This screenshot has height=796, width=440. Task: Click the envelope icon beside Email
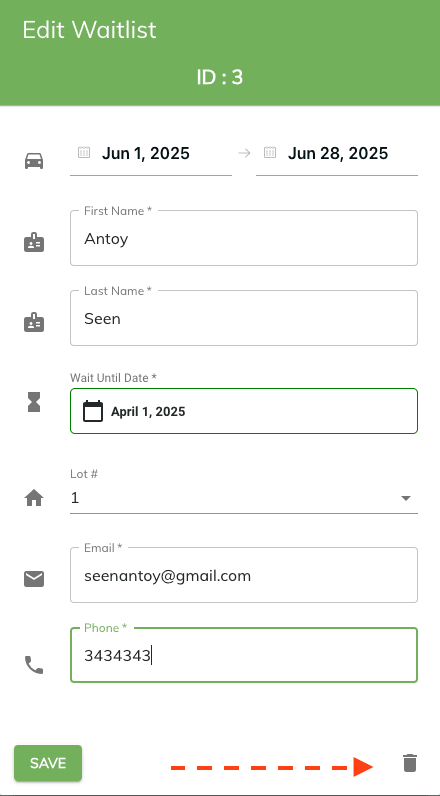pos(34,579)
